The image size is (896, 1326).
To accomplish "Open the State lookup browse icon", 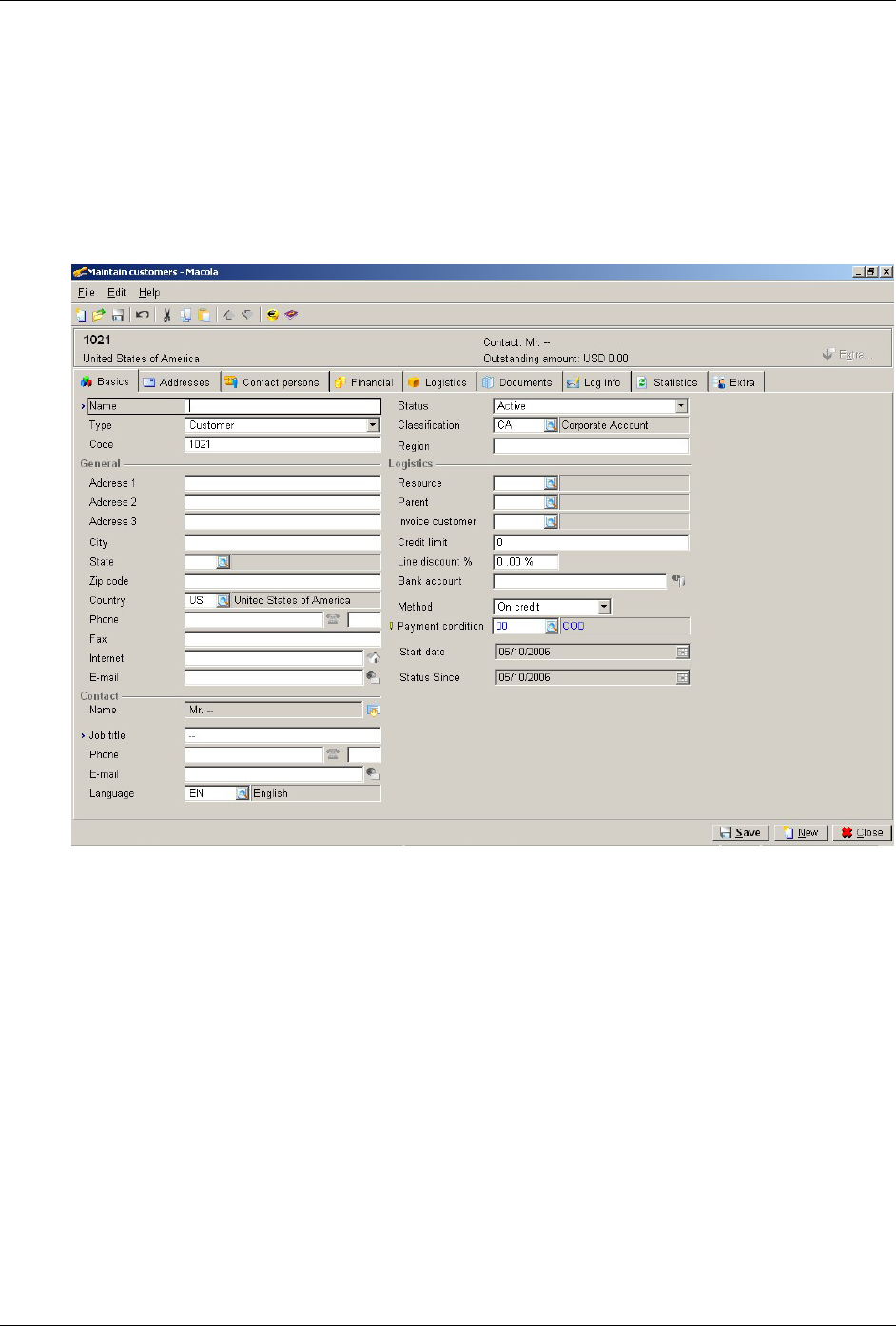I will click(224, 562).
